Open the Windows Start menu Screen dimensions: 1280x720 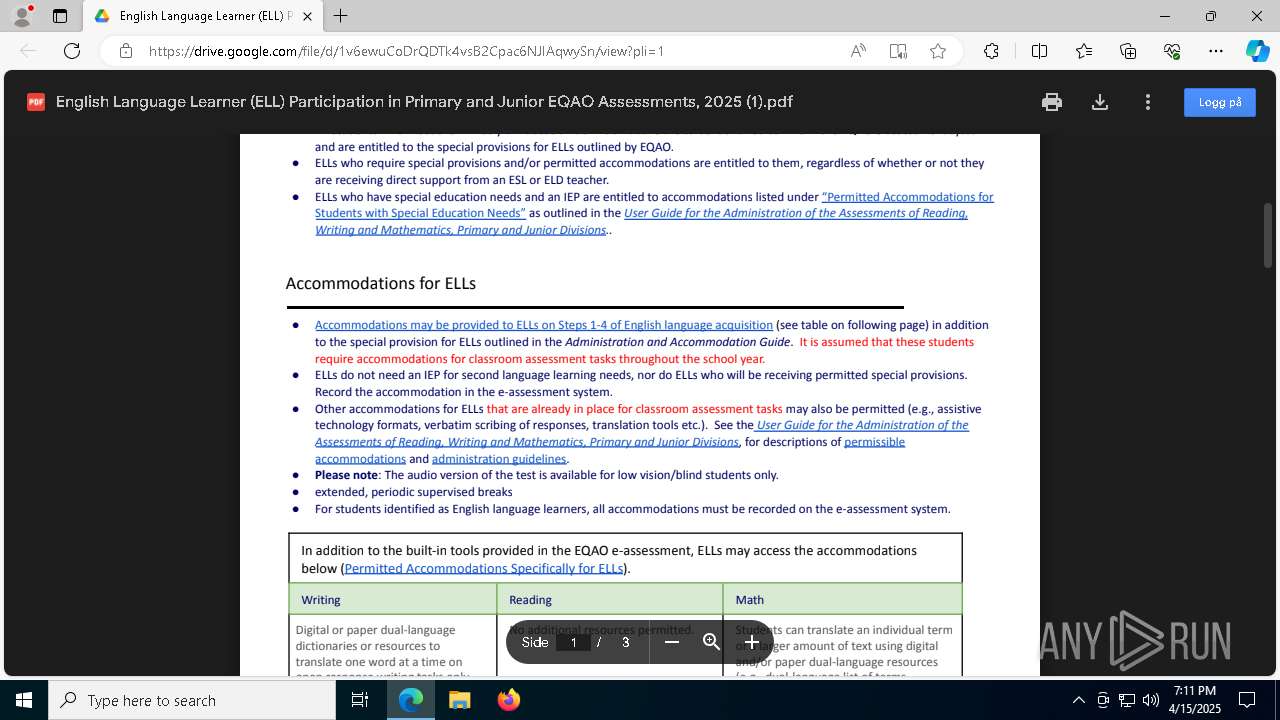(24, 700)
